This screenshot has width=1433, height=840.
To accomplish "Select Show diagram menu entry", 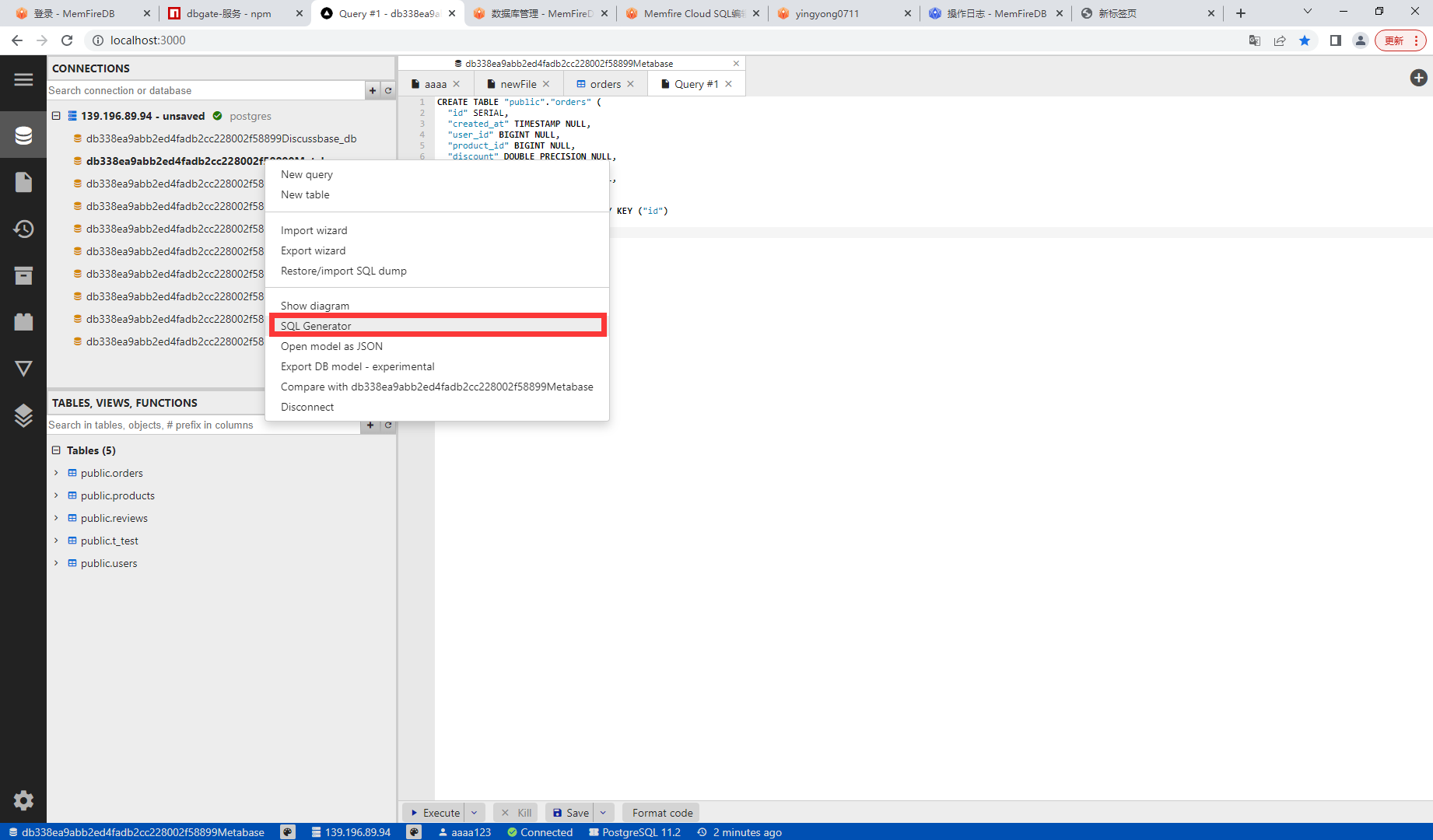I will pyautogui.click(x=437, y=306).
